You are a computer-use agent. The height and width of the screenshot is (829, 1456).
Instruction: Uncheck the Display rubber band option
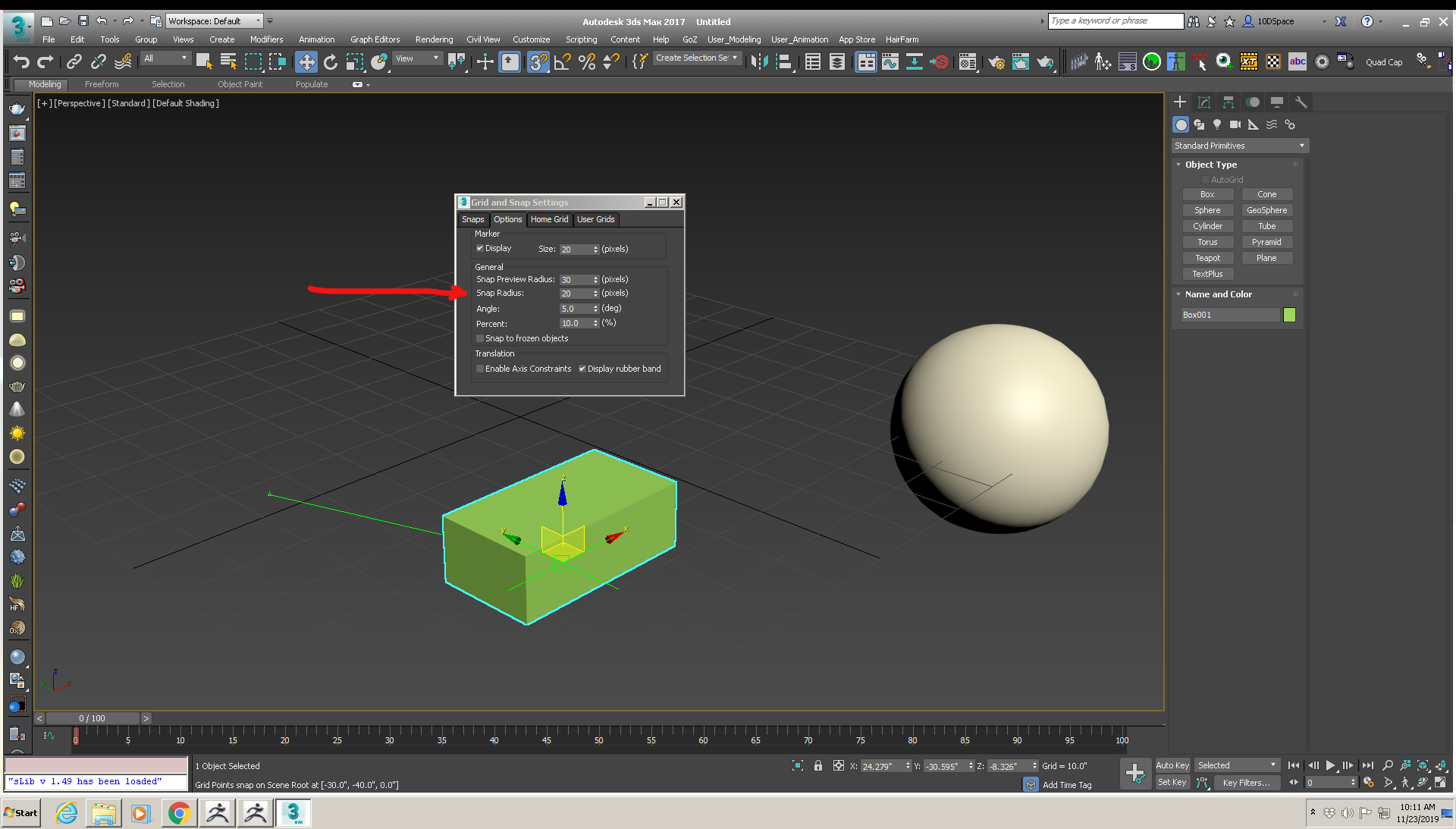pos(582,369)
